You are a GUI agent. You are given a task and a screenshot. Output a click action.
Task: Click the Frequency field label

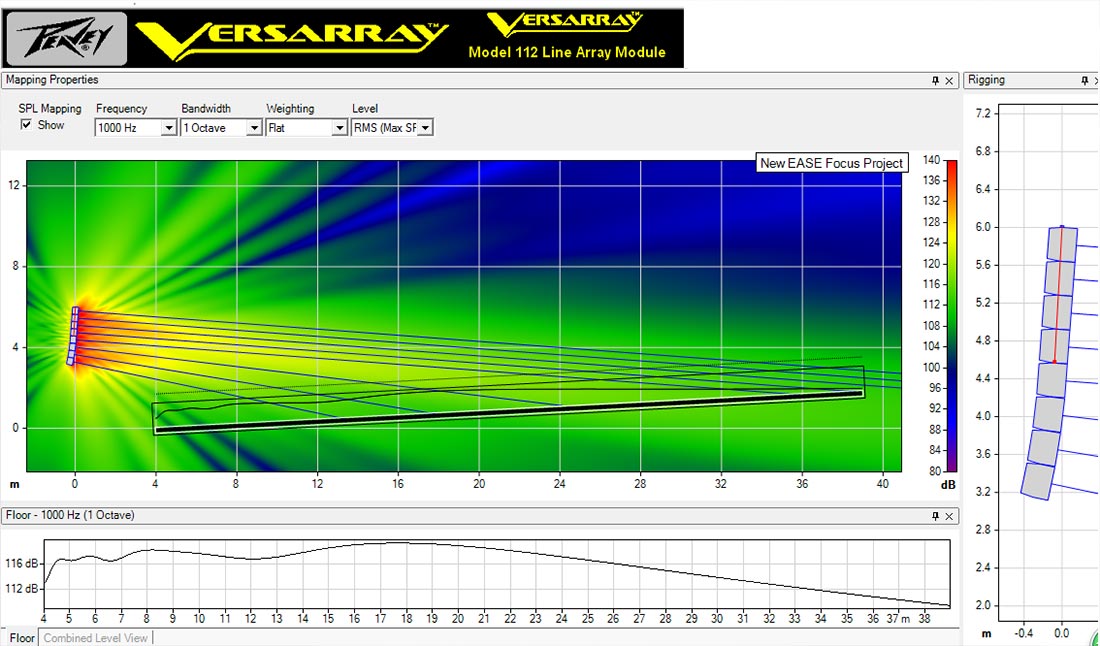pos(121,109)
